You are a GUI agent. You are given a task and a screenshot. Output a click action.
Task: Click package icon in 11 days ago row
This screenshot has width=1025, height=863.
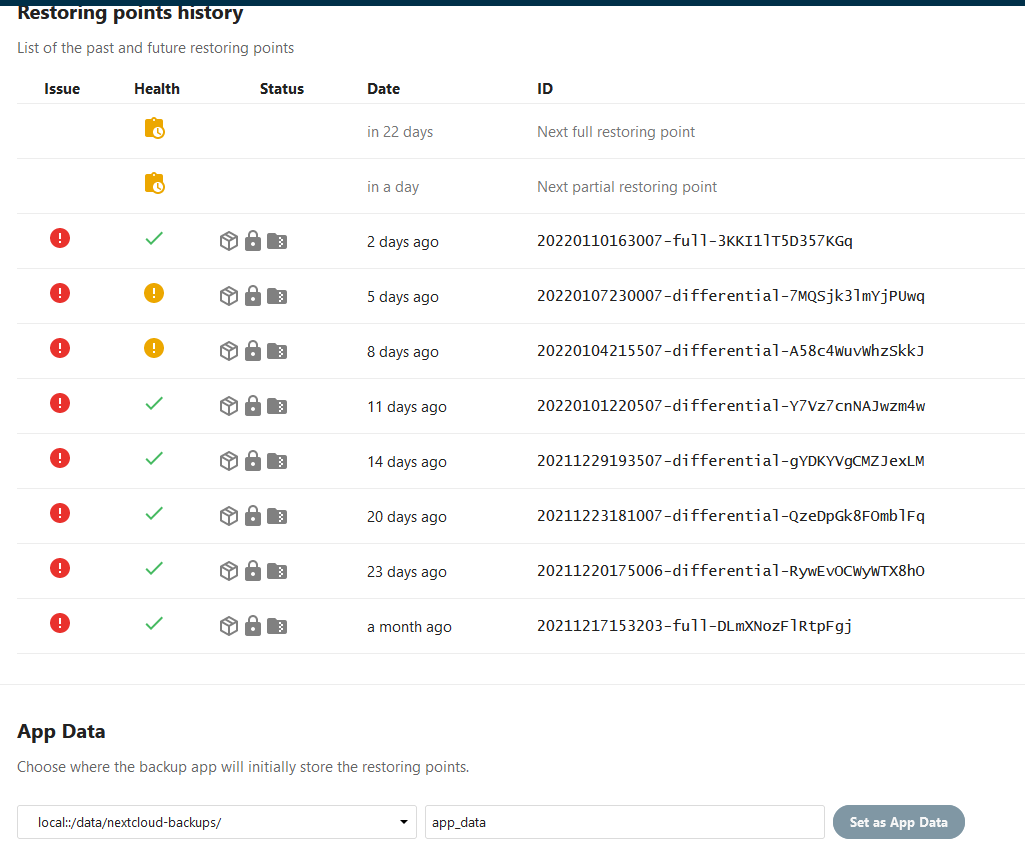click(x=229, y=406)
